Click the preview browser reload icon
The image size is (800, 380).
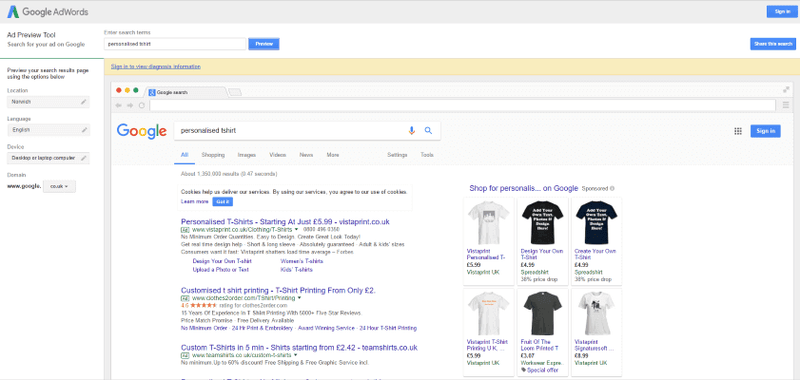point(142,106)
